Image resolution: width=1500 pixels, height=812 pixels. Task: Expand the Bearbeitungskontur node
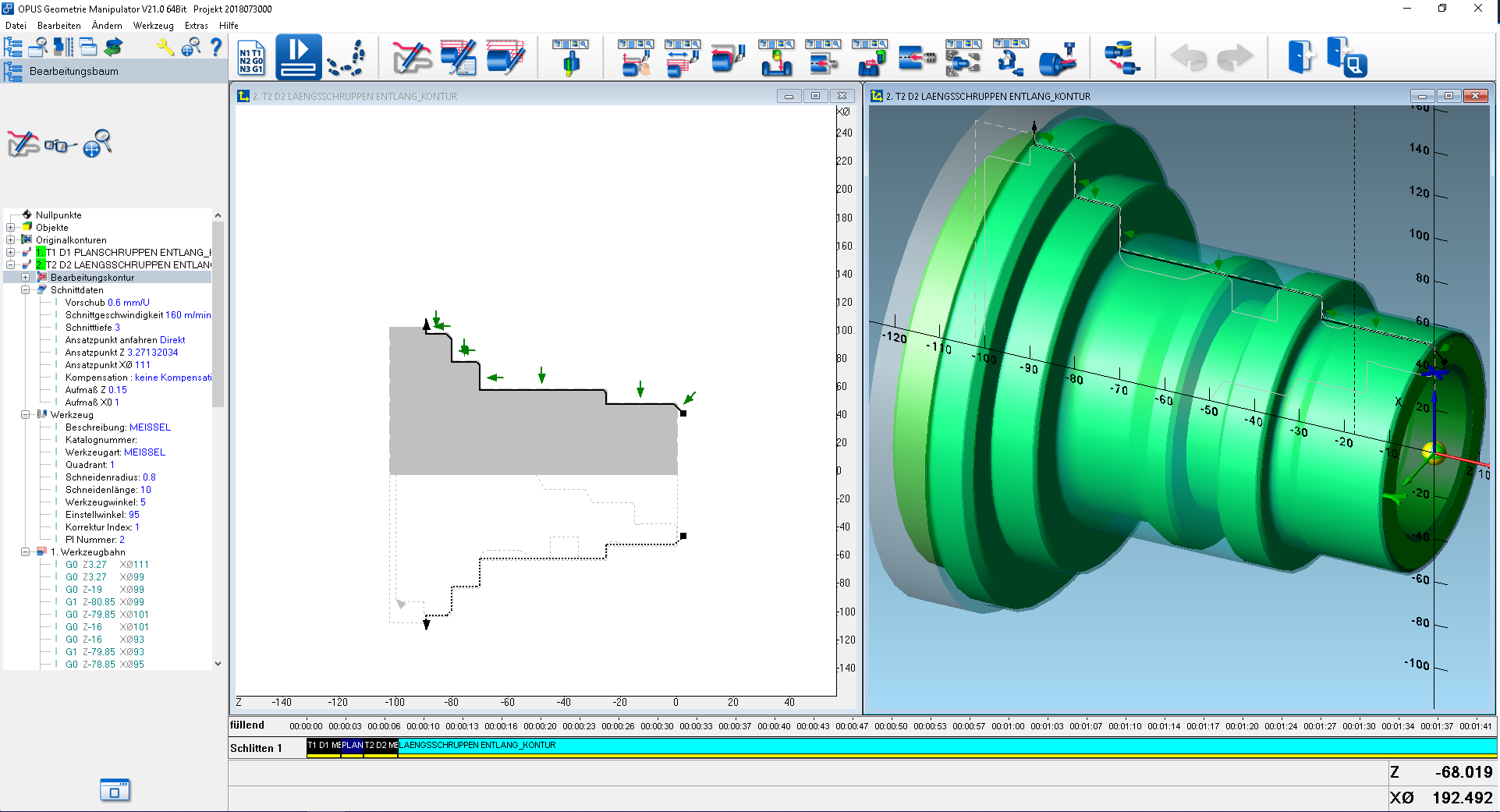[x=25, y=278]
